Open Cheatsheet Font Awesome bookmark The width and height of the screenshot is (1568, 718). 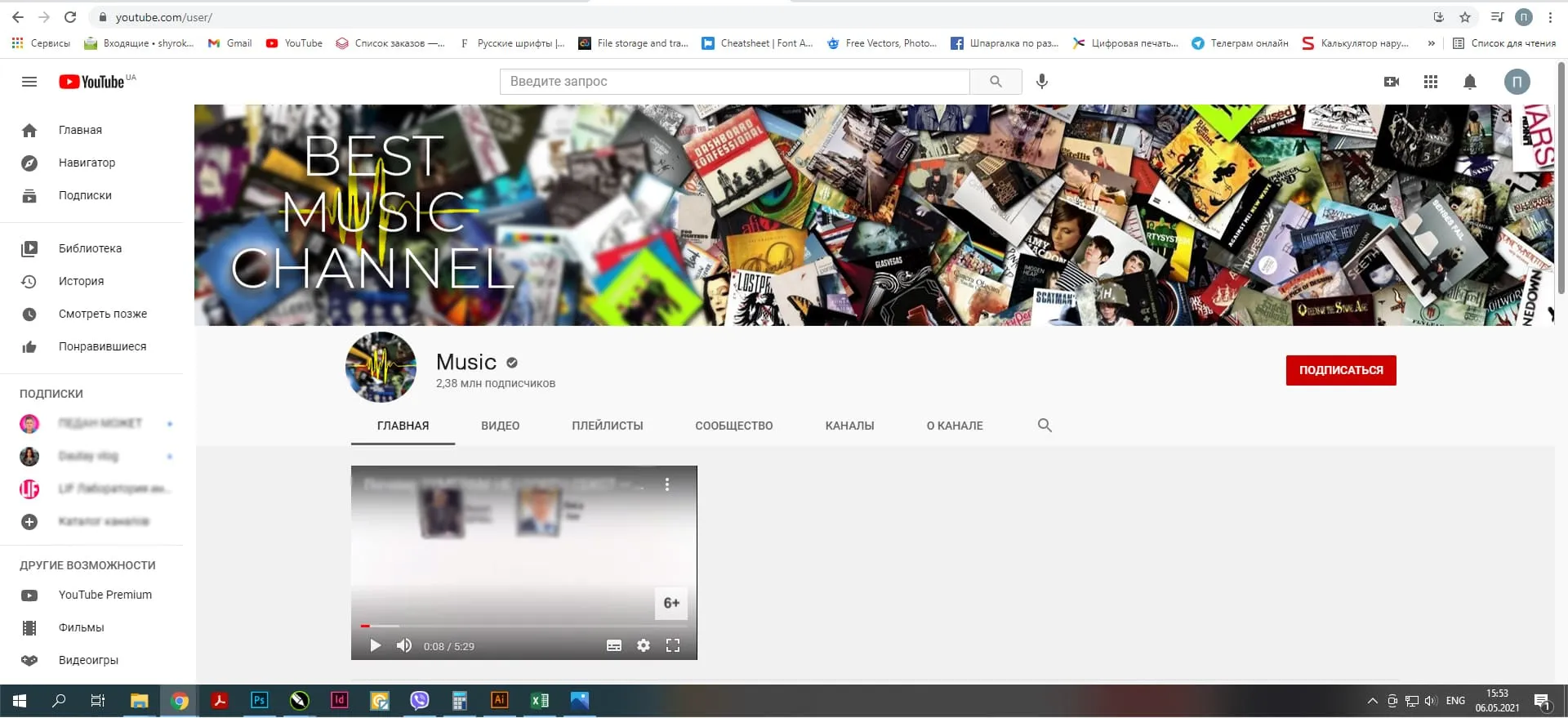pyautogui.click(x=758, y=43)
